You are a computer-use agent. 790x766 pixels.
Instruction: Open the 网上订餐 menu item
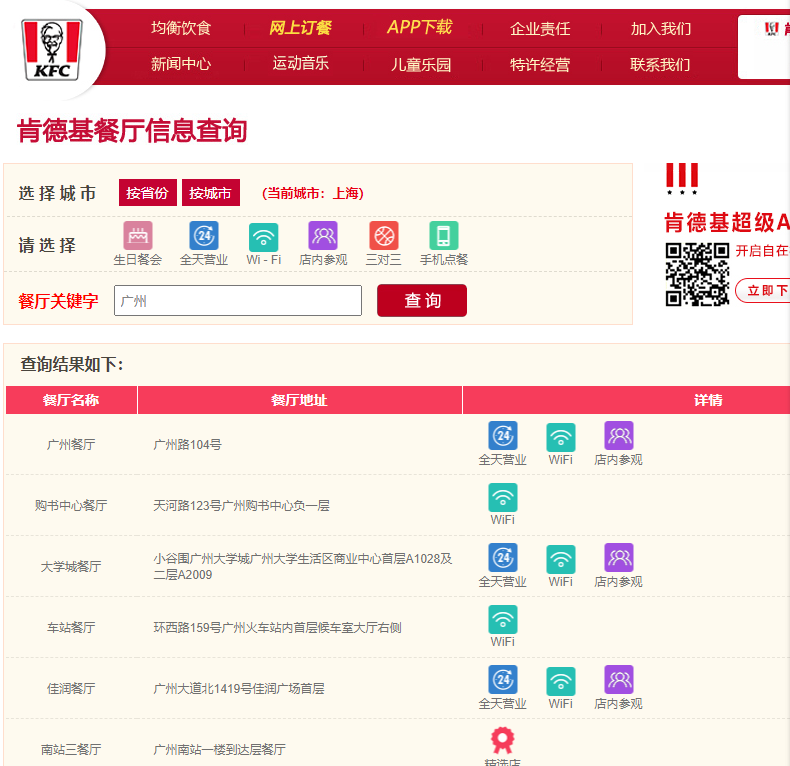tap(300, 28)
